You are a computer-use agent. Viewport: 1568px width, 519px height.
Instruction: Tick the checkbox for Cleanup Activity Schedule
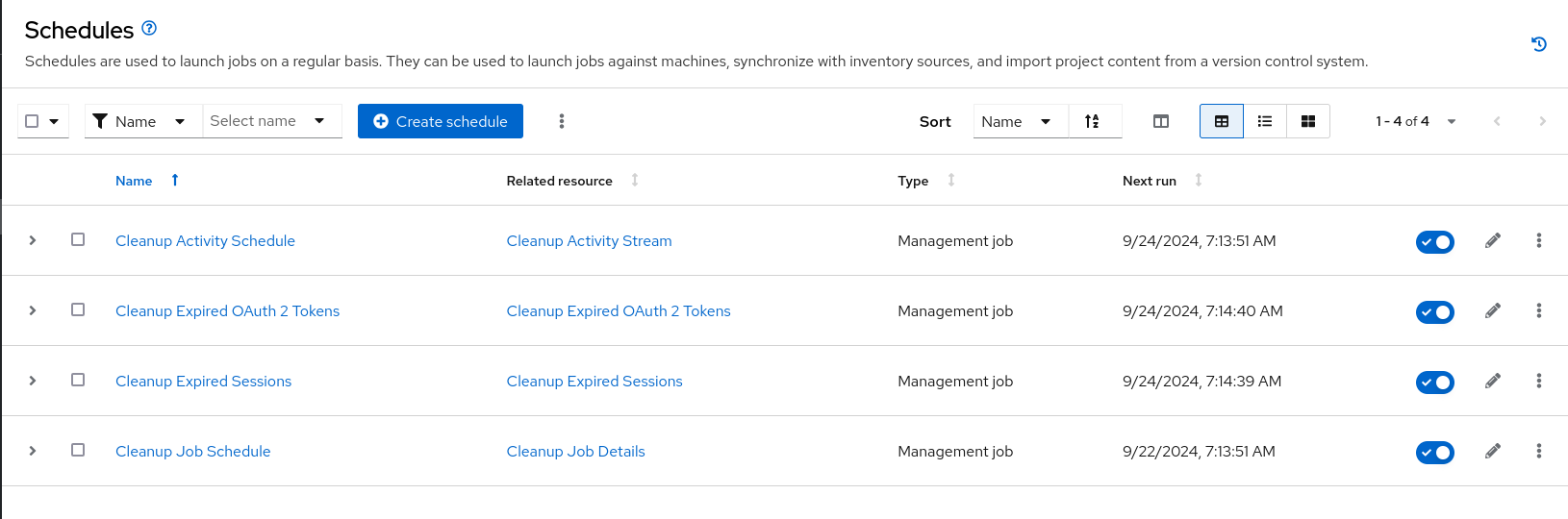point(78,239)
